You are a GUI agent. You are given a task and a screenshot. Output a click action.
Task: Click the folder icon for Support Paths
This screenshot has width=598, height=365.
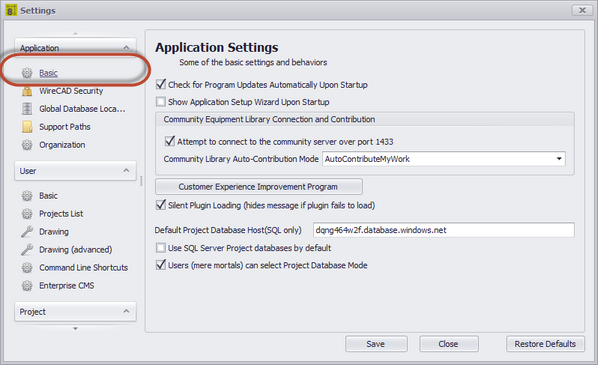tap(27, 127)
